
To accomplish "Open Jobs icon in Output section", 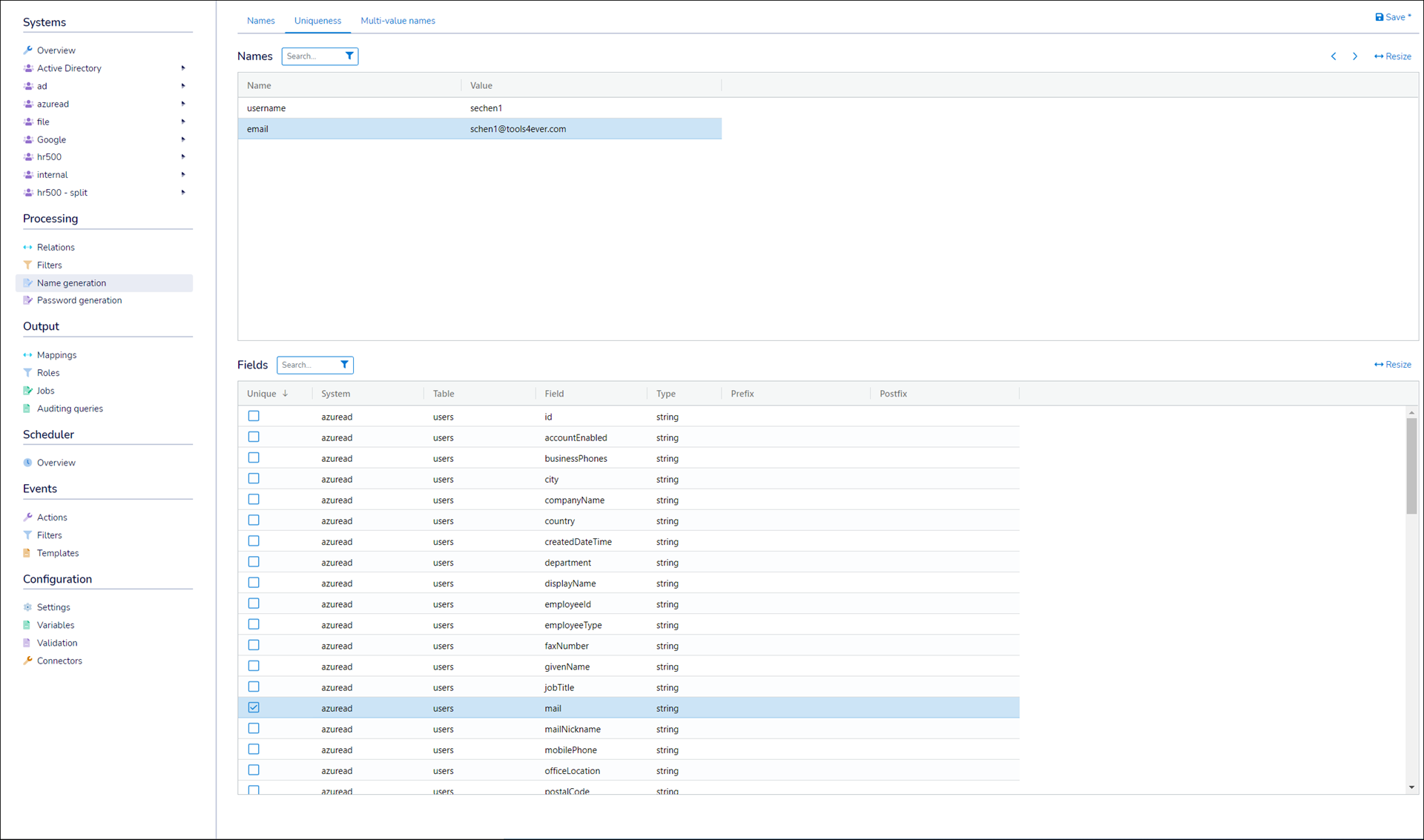I will click(28, 391).
